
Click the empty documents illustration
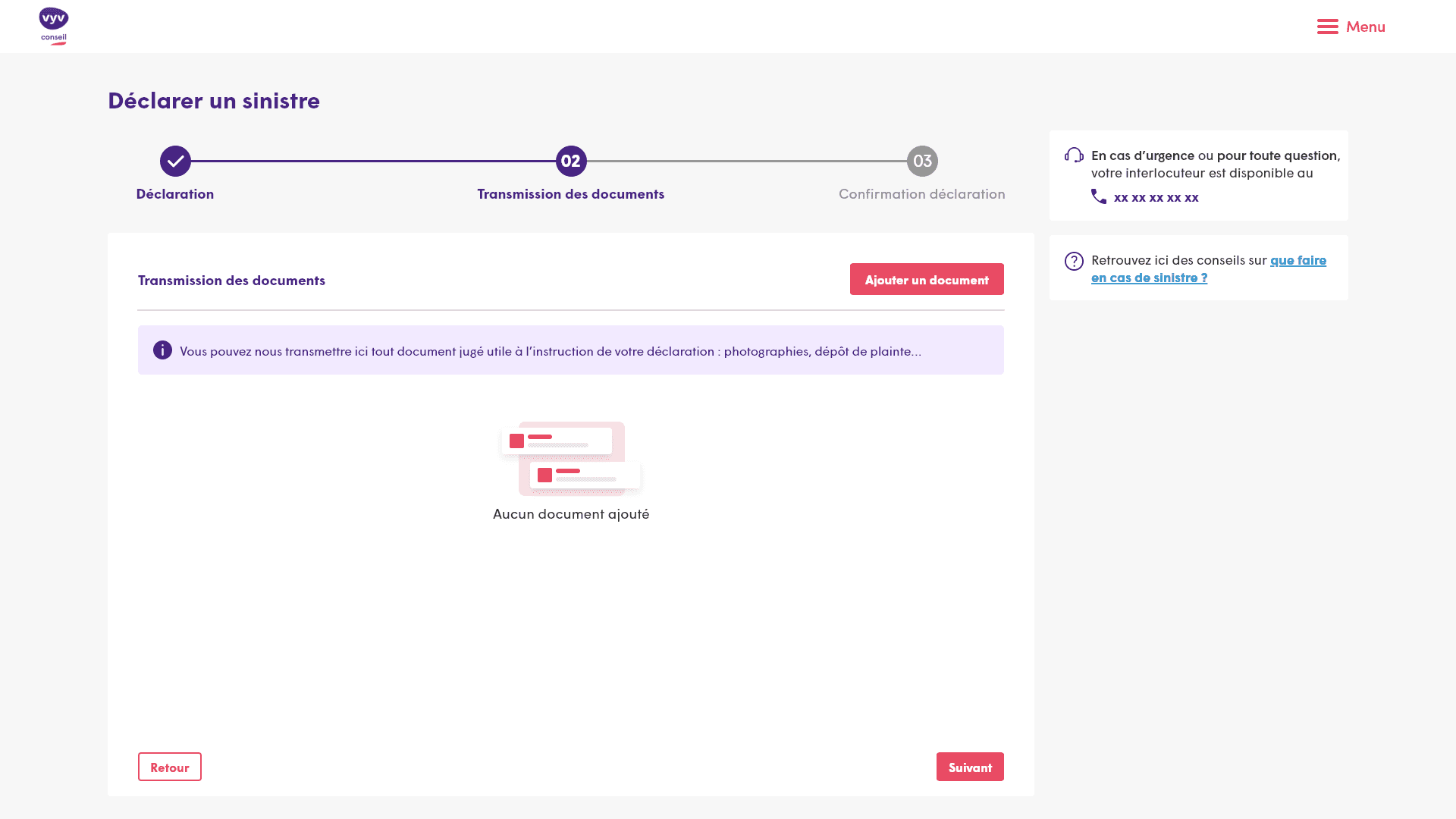[x=571, y=458]
